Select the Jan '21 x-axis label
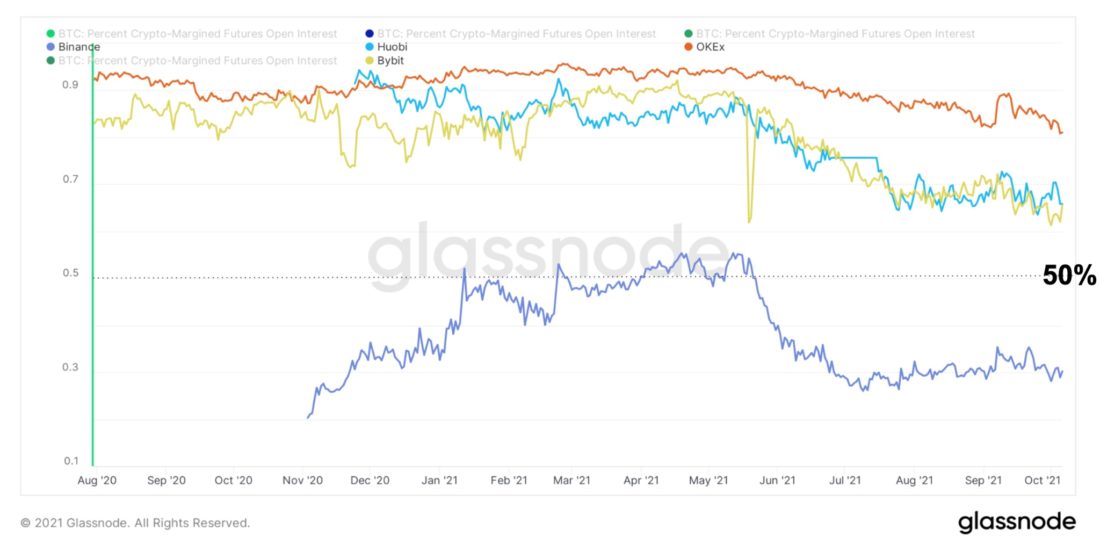 click(441, 481)
